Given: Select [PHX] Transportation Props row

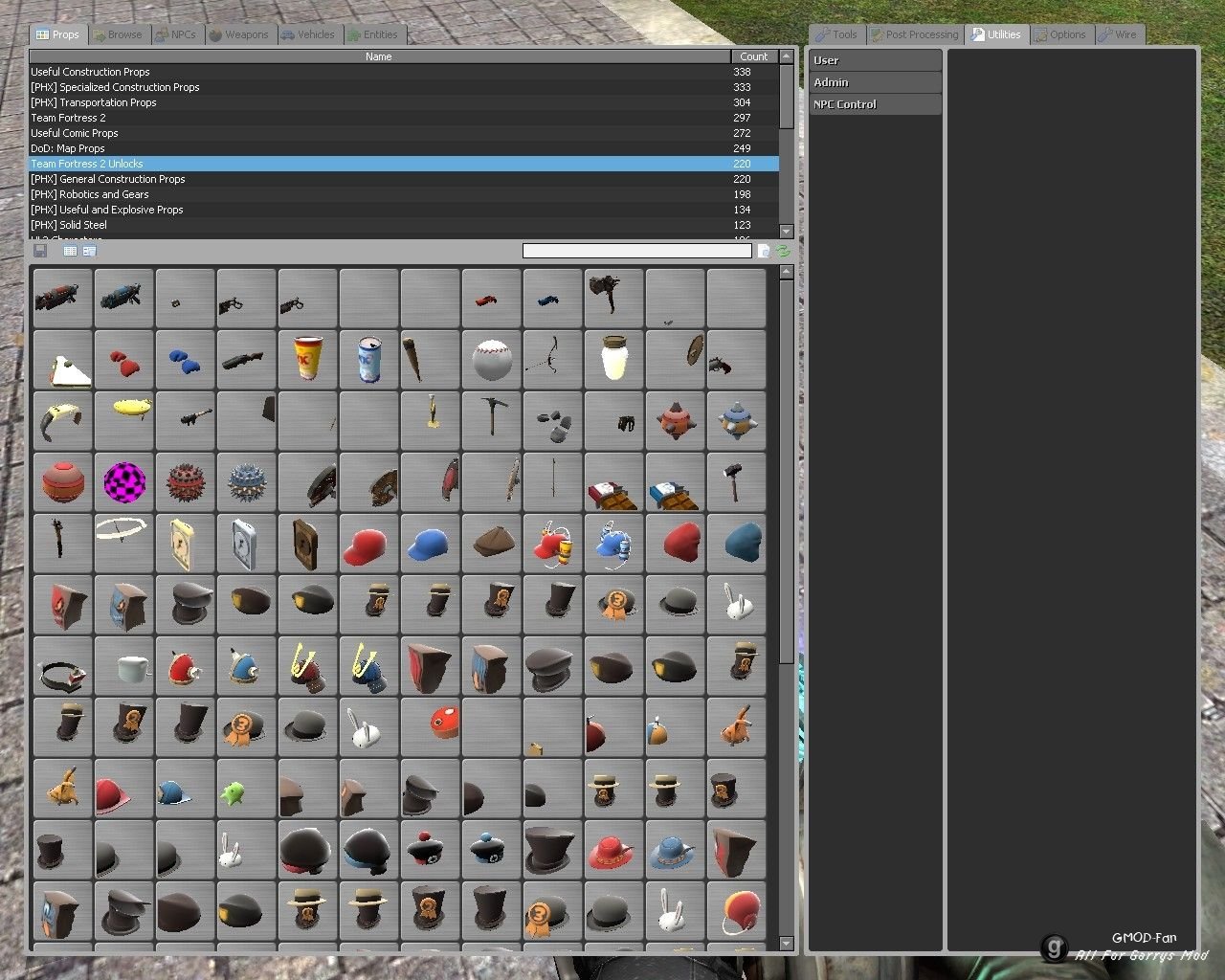Looking at the screenshot, I should click(404, 102).
